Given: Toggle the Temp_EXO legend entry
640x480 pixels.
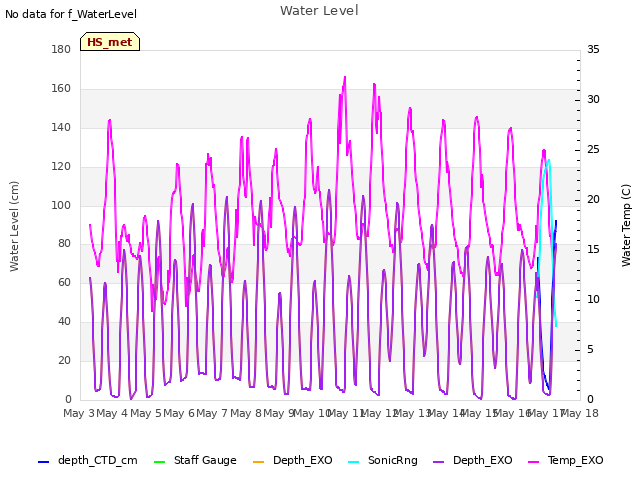Looking at the screenshot, I should pos(566,460).
